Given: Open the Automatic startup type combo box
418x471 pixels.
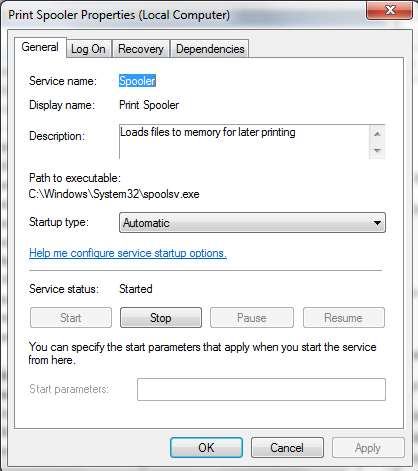Looking at the screenshot, I should pyautogui.click(x=252, y=223).
